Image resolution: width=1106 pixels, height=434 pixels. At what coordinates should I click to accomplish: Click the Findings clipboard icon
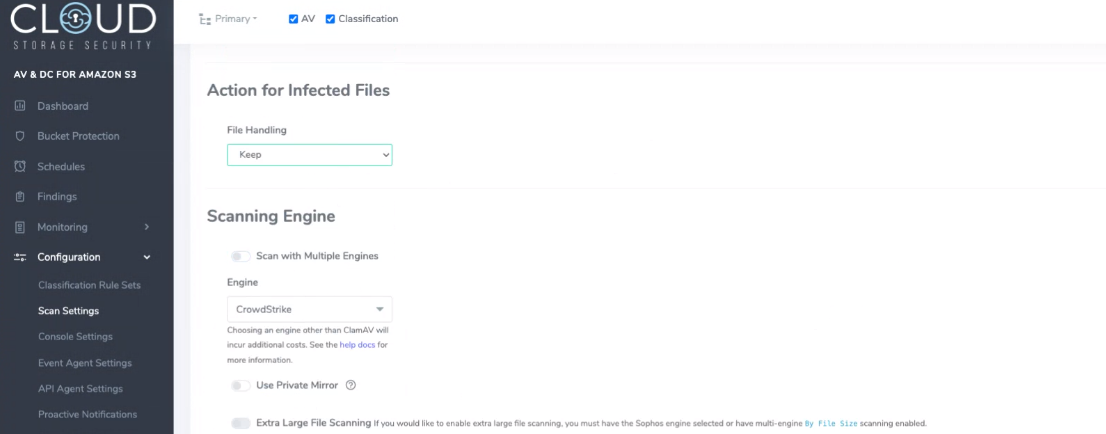point(20,196)
